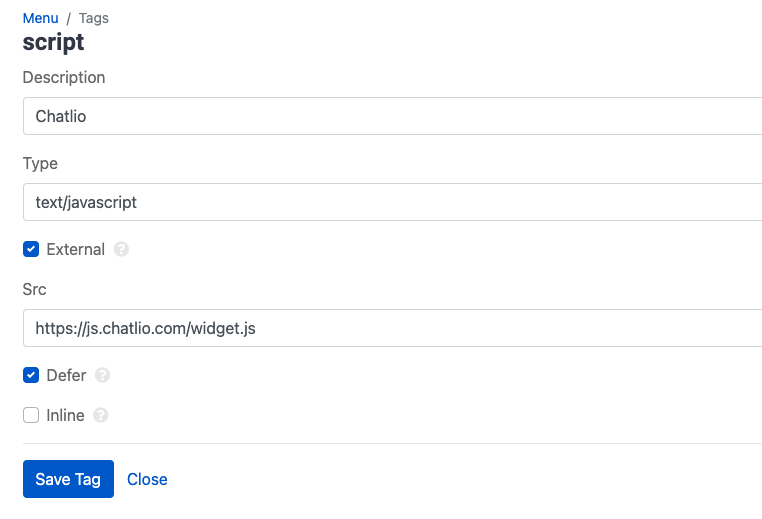Click the Inline label text
This screenshot has height=519, width=762.
[65, 415]
